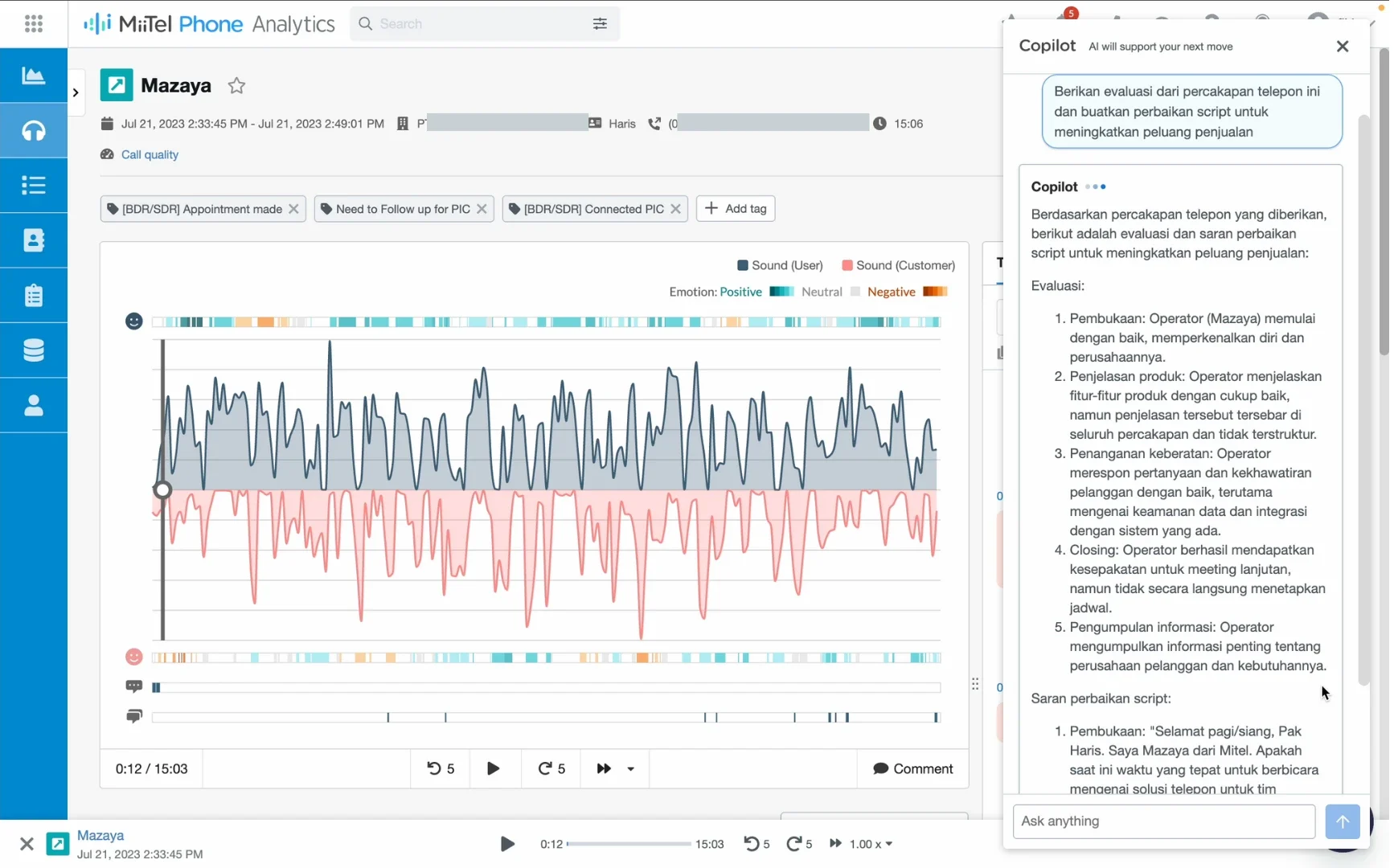Click the Ask anything input field

[1163, 821]
